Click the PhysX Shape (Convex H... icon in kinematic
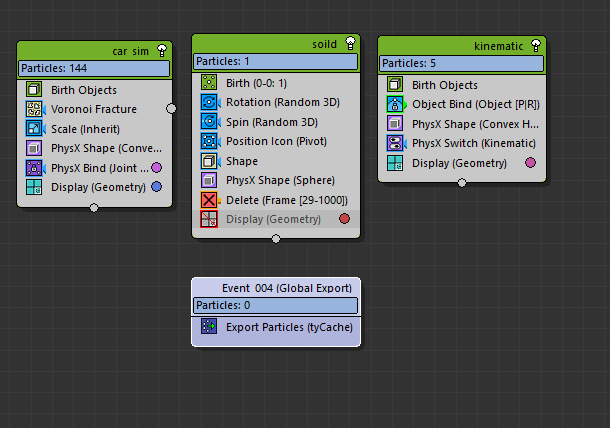 pyautogui.click(x=395, y=124)
